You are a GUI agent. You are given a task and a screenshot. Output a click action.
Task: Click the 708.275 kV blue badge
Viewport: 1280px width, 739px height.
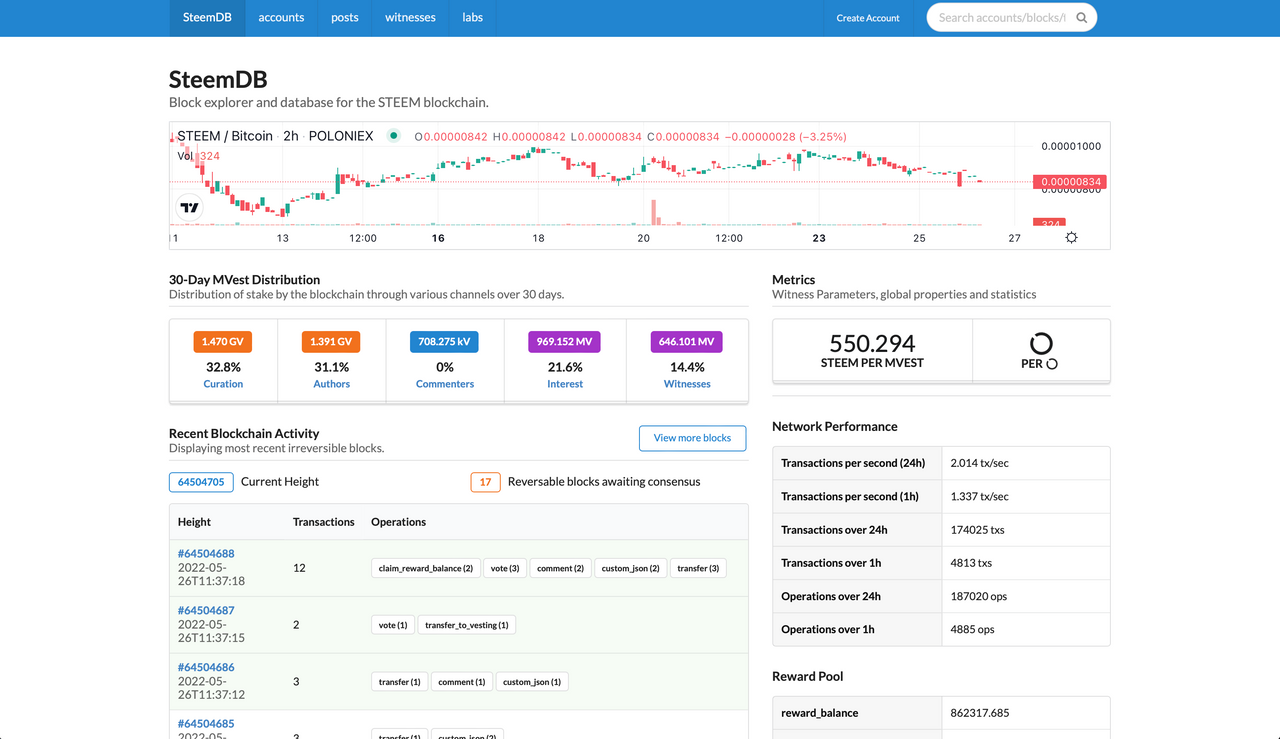[444, 342]
